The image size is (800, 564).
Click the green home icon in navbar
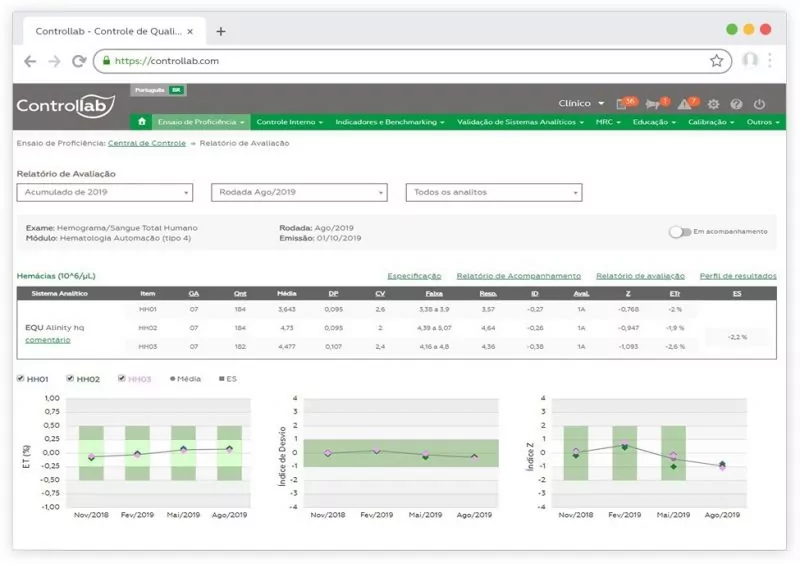[142, 122]
